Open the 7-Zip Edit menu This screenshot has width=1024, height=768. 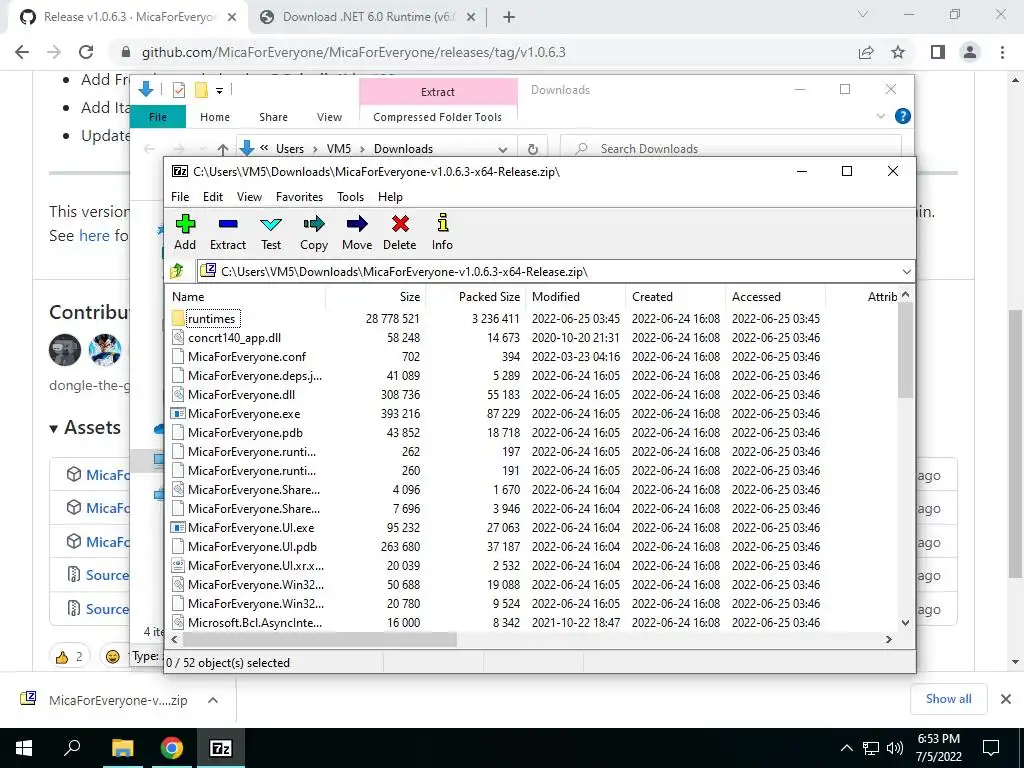click(213, 197)
